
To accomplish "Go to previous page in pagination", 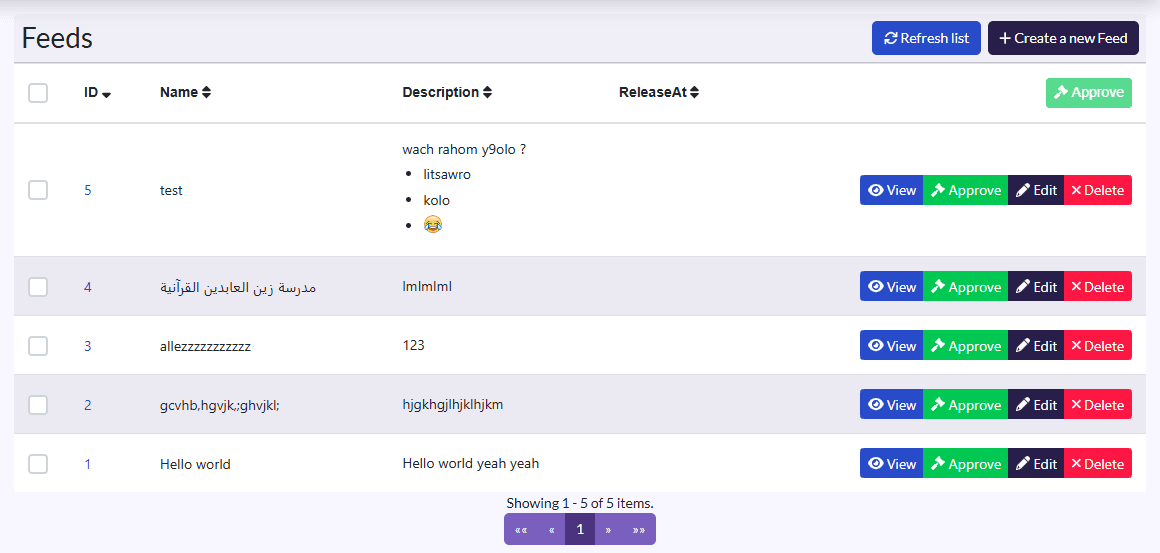I will click(x=551, y=529).
